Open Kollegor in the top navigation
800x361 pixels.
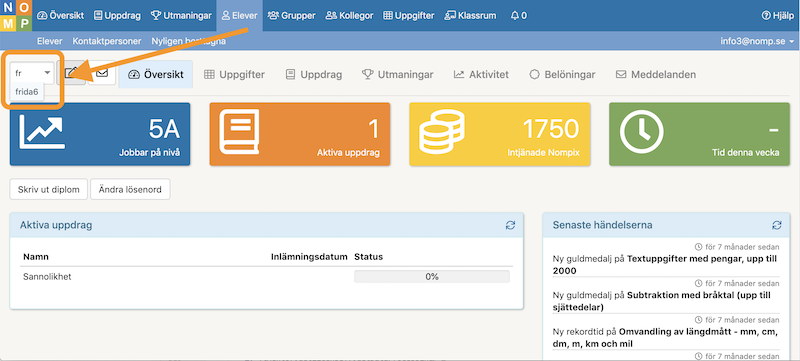tap(349, 16)
